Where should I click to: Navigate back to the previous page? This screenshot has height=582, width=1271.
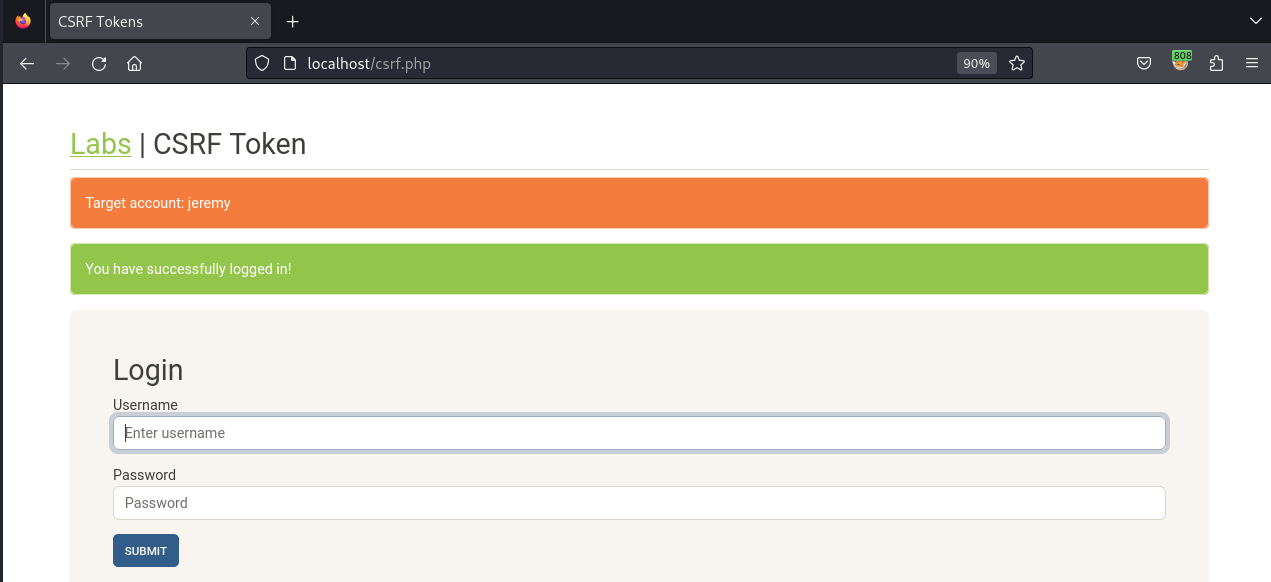click(x=26, y=63)
